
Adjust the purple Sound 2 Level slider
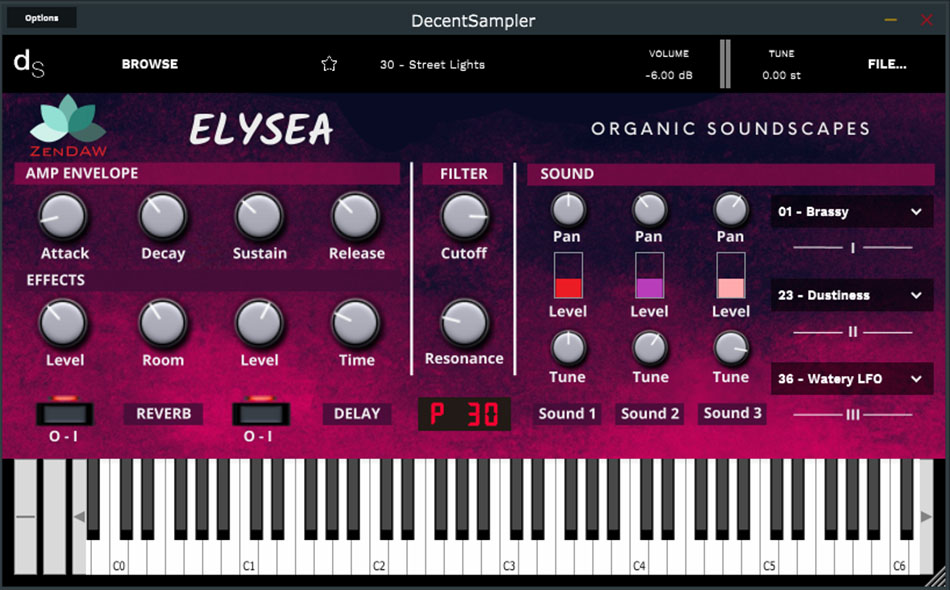coord(649,276)
